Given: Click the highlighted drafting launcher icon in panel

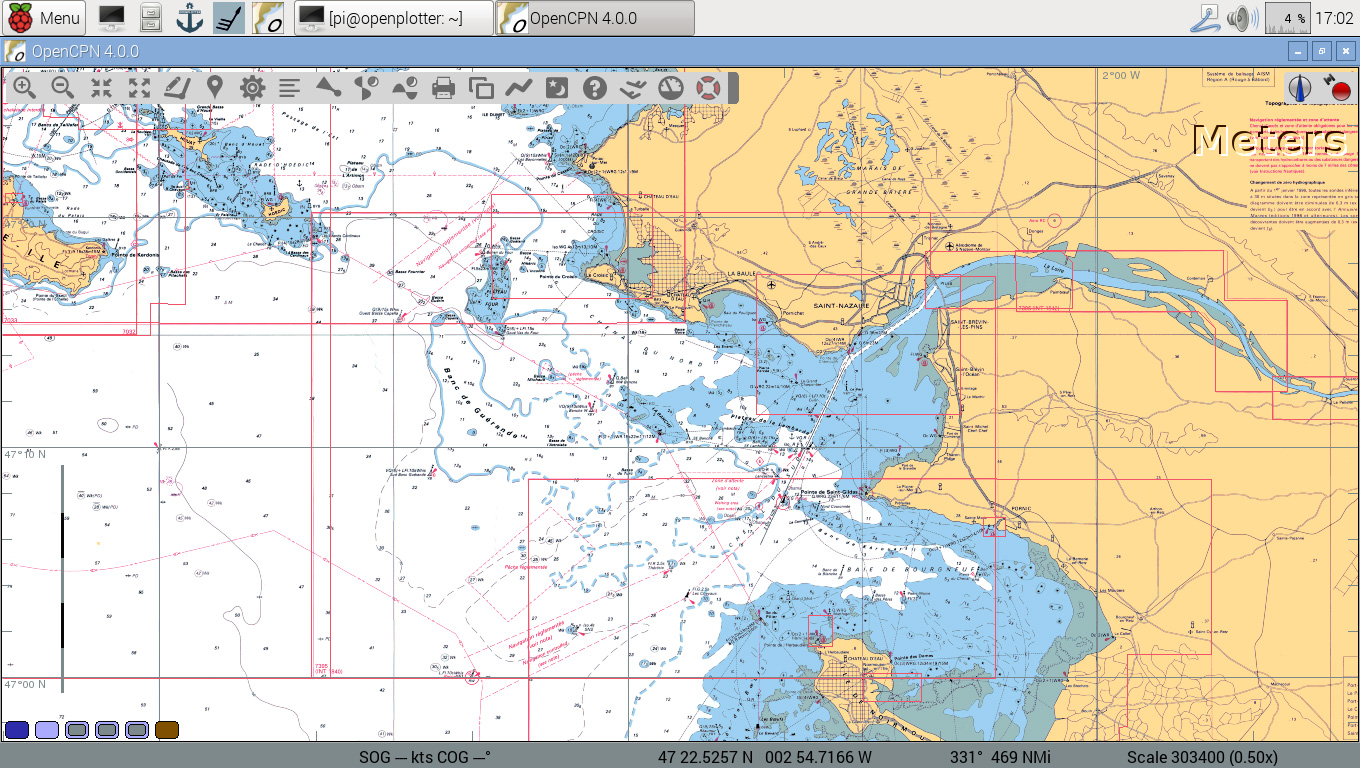Looking at the screenshot, I should point(229,18).
